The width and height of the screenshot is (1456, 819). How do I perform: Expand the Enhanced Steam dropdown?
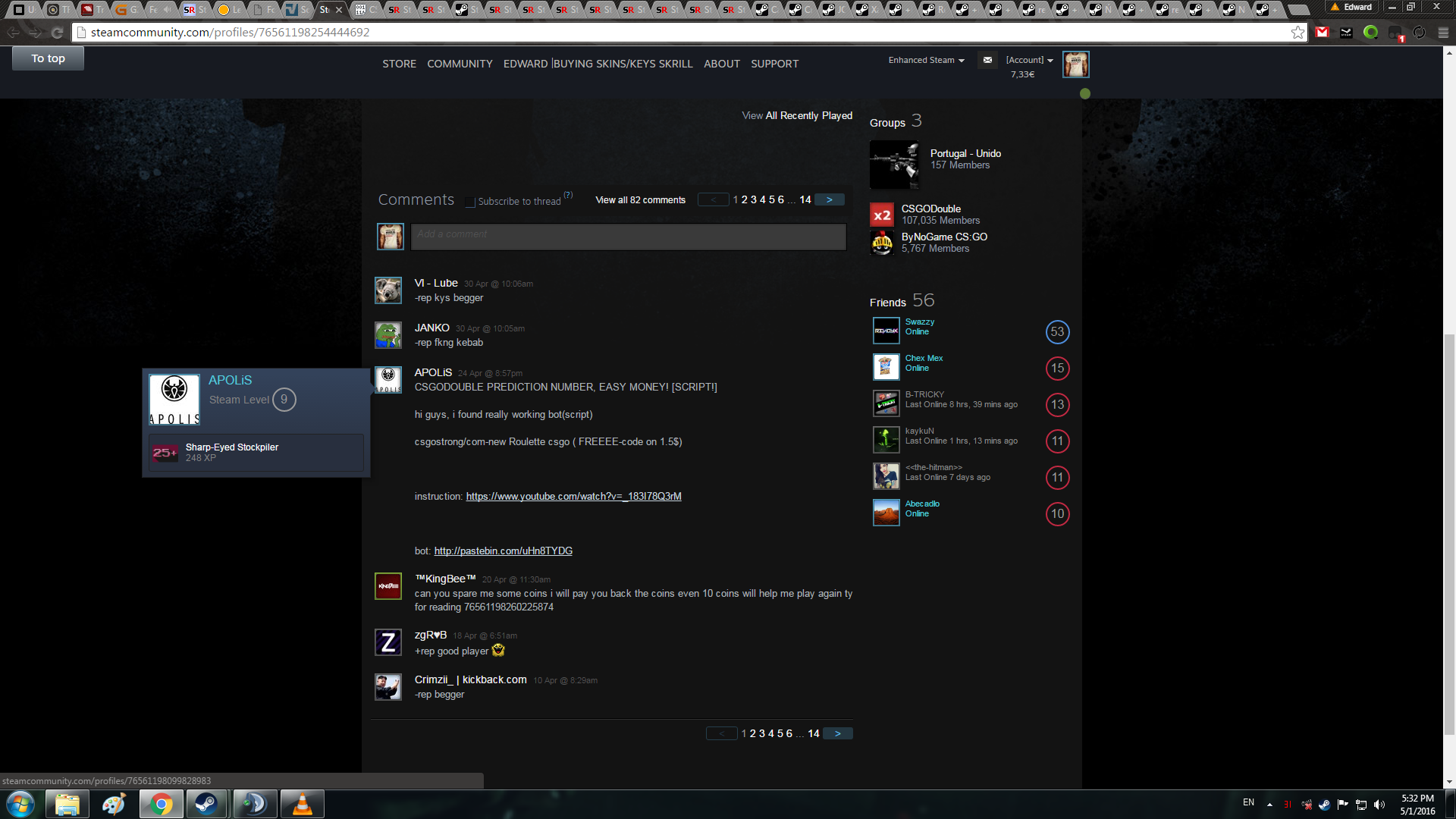tap(926, 61)
